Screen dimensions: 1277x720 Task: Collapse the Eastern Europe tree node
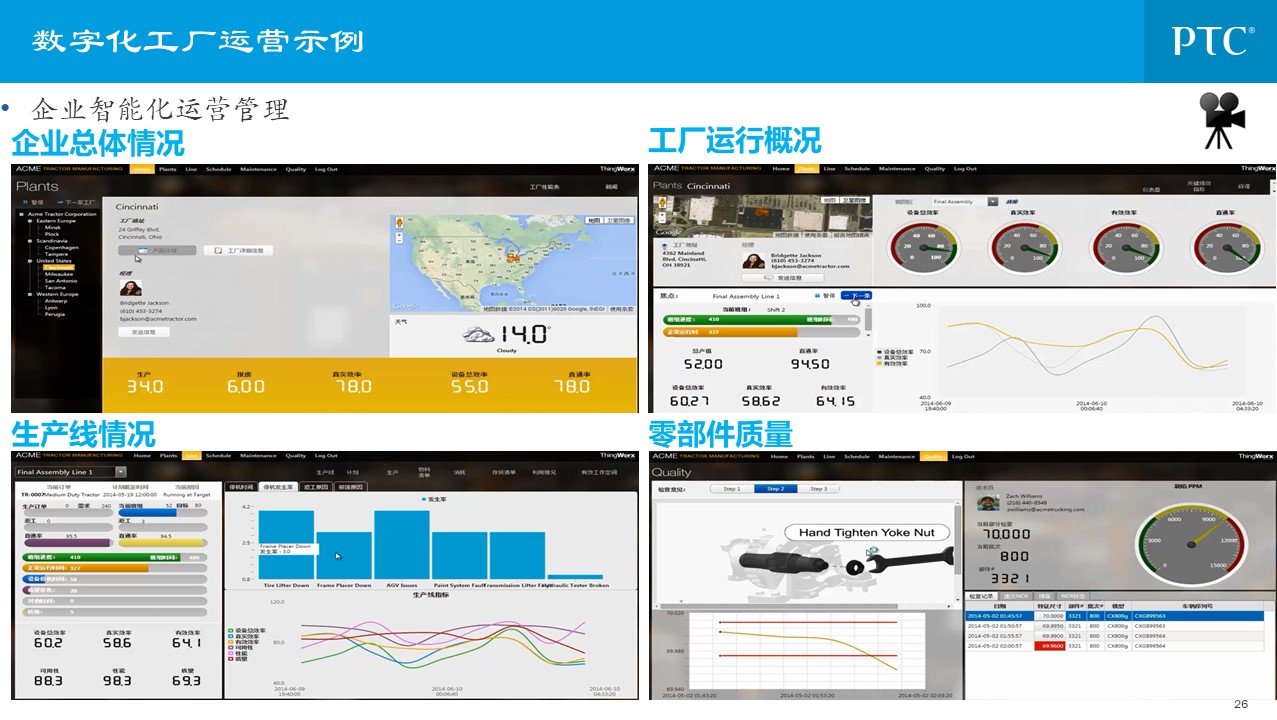tap(30, 221)
